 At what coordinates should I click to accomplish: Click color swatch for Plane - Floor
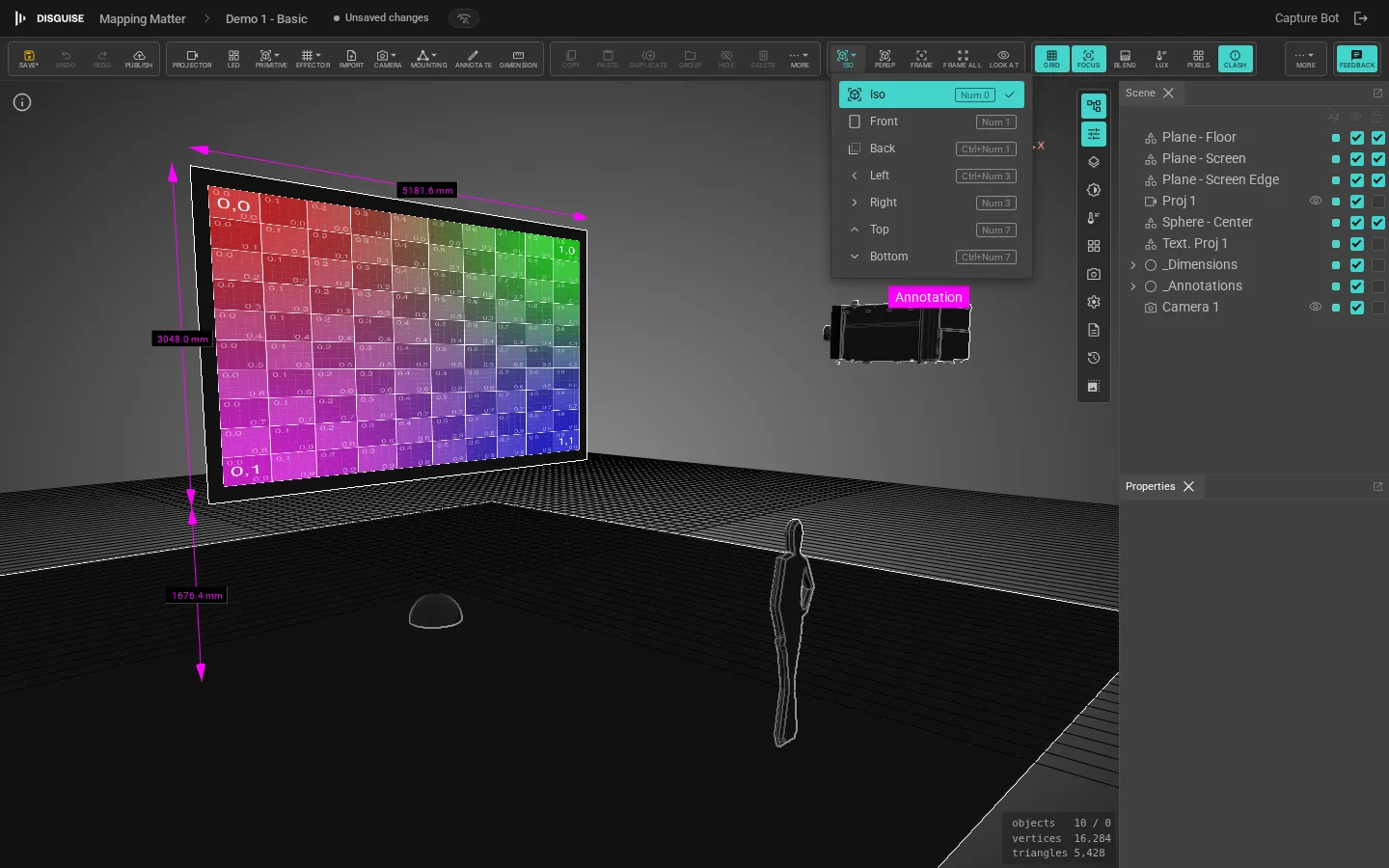[x=1336, y=137]
